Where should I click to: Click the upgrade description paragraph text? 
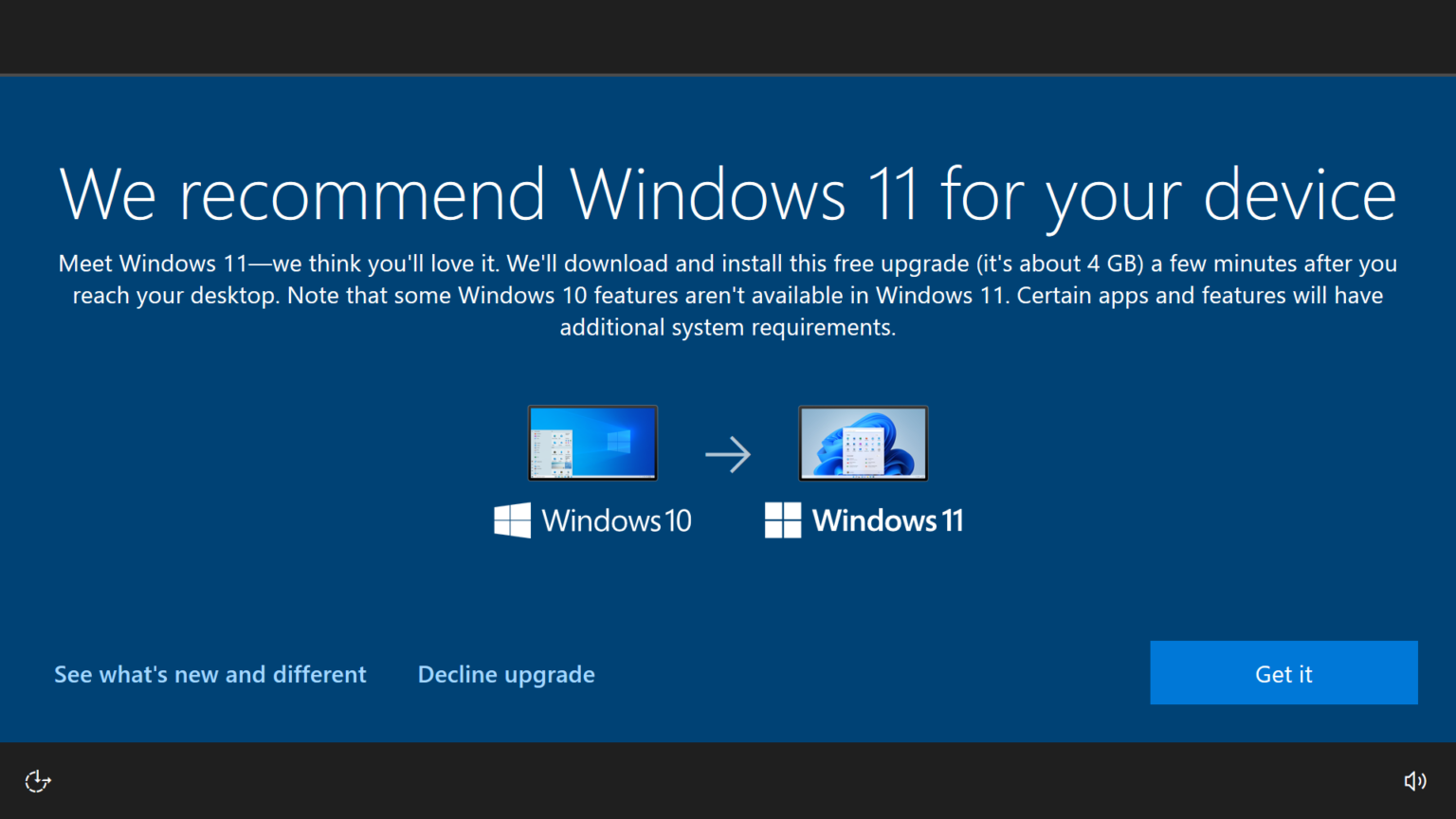[728, 294]
